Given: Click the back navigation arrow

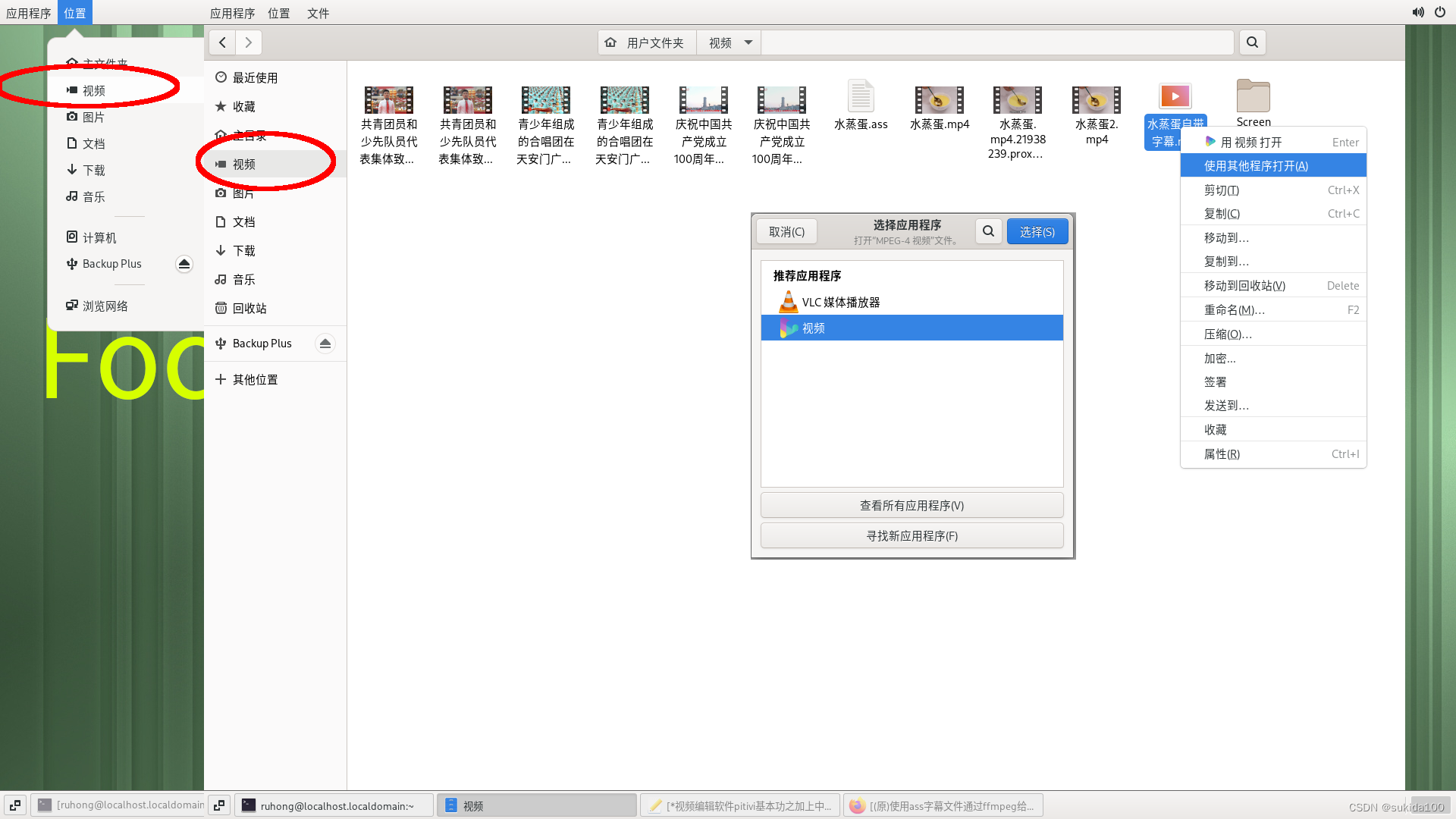Looking at the screenshot, I should [x=222, y=42].
